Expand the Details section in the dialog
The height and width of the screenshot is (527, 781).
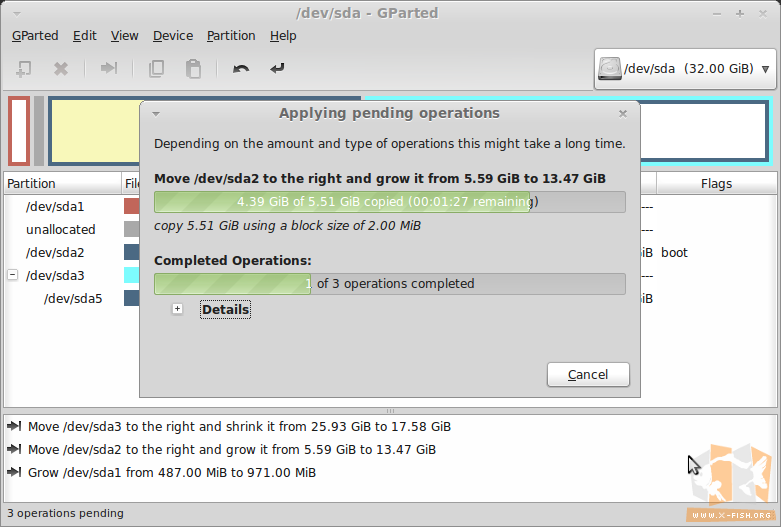click(177, 309)
